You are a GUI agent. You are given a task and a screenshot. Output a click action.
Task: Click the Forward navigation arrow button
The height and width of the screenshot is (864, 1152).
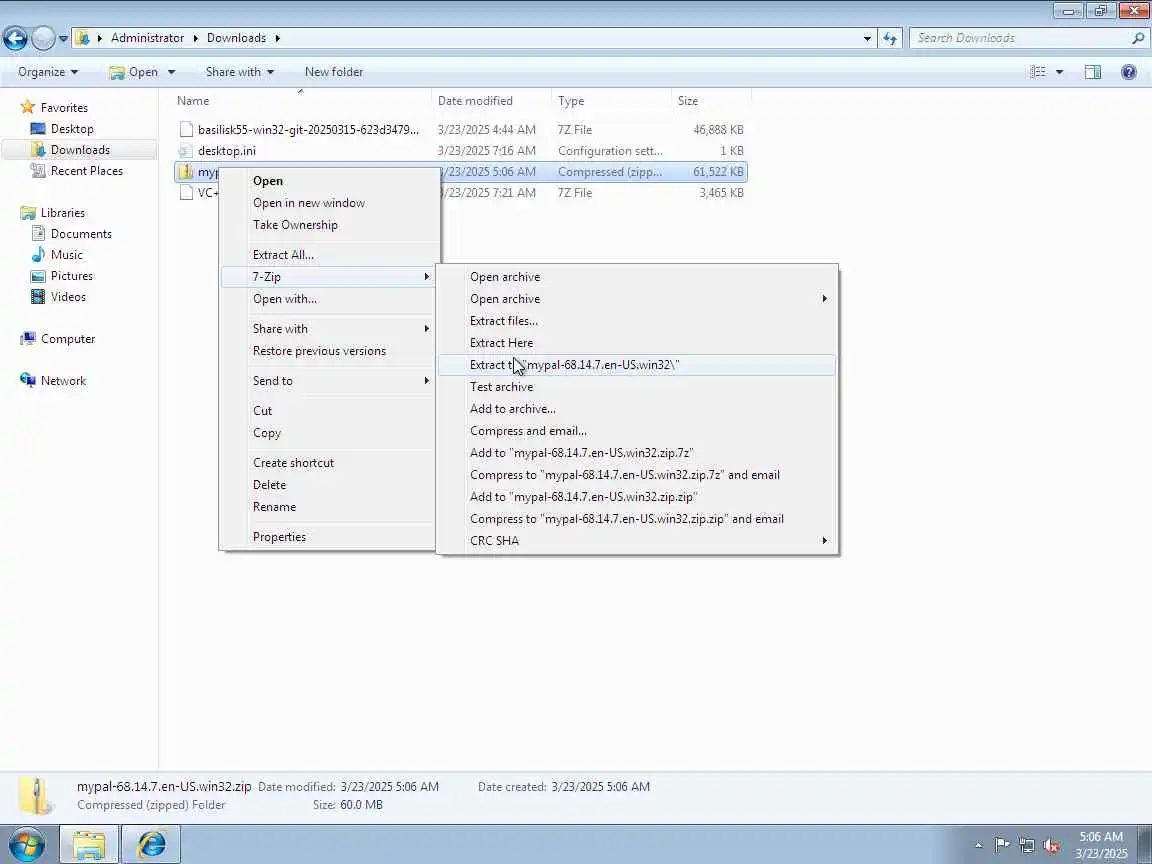pos(43,38)
